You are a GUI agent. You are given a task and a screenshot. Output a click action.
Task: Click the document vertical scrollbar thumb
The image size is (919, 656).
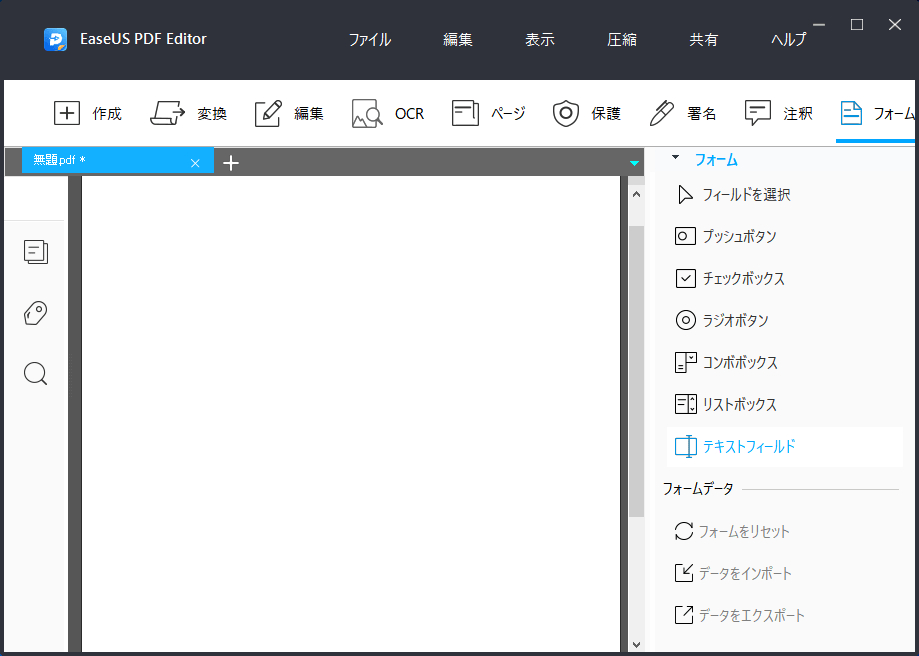pyautogui.click(x=636, y=370)
